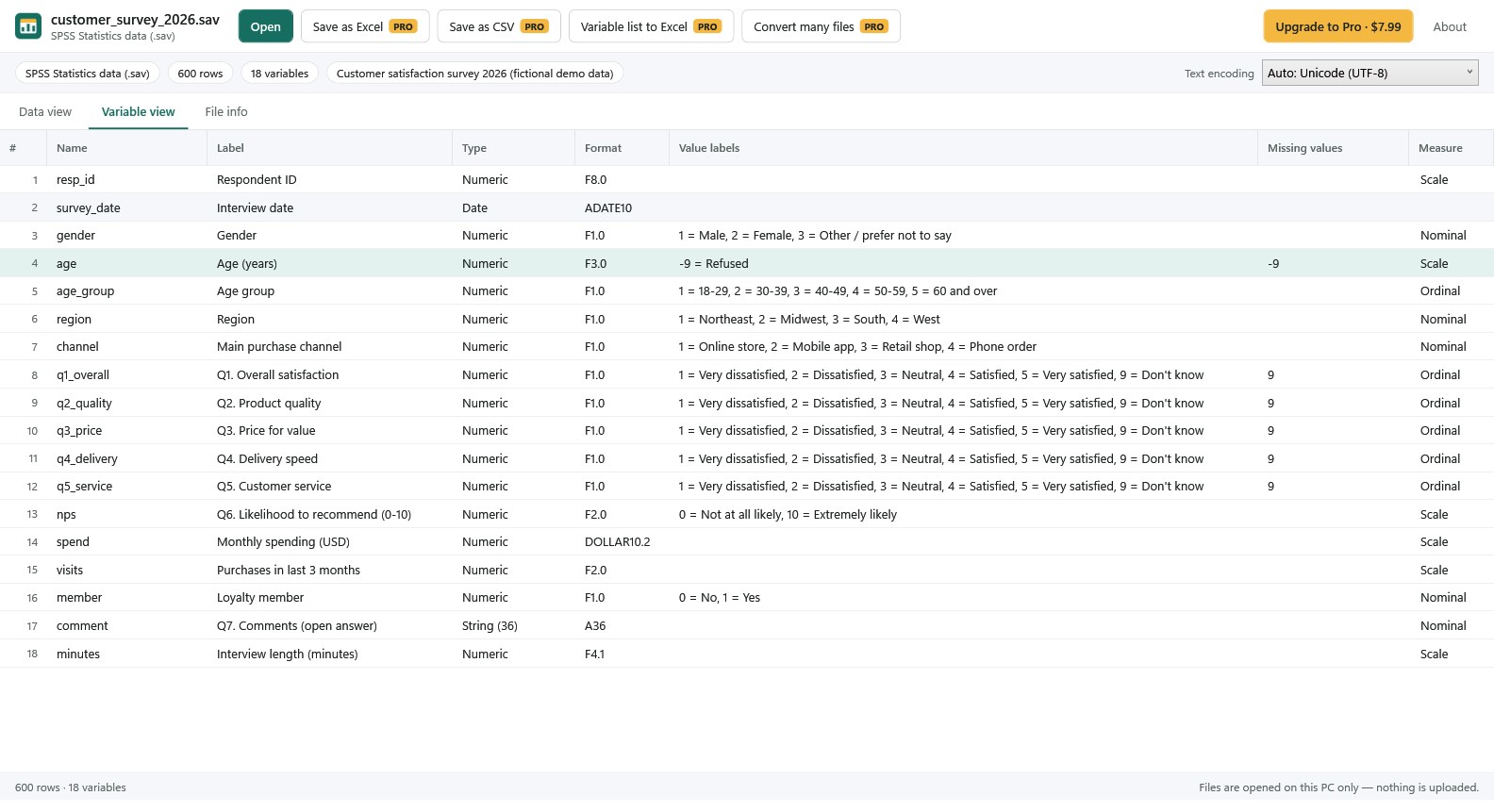This screenshot has height=812, width=1494.
Task: Click the 'Customer satisfaction survey 2026' chip
Action: pyautogui.click(x=474, y=74)
